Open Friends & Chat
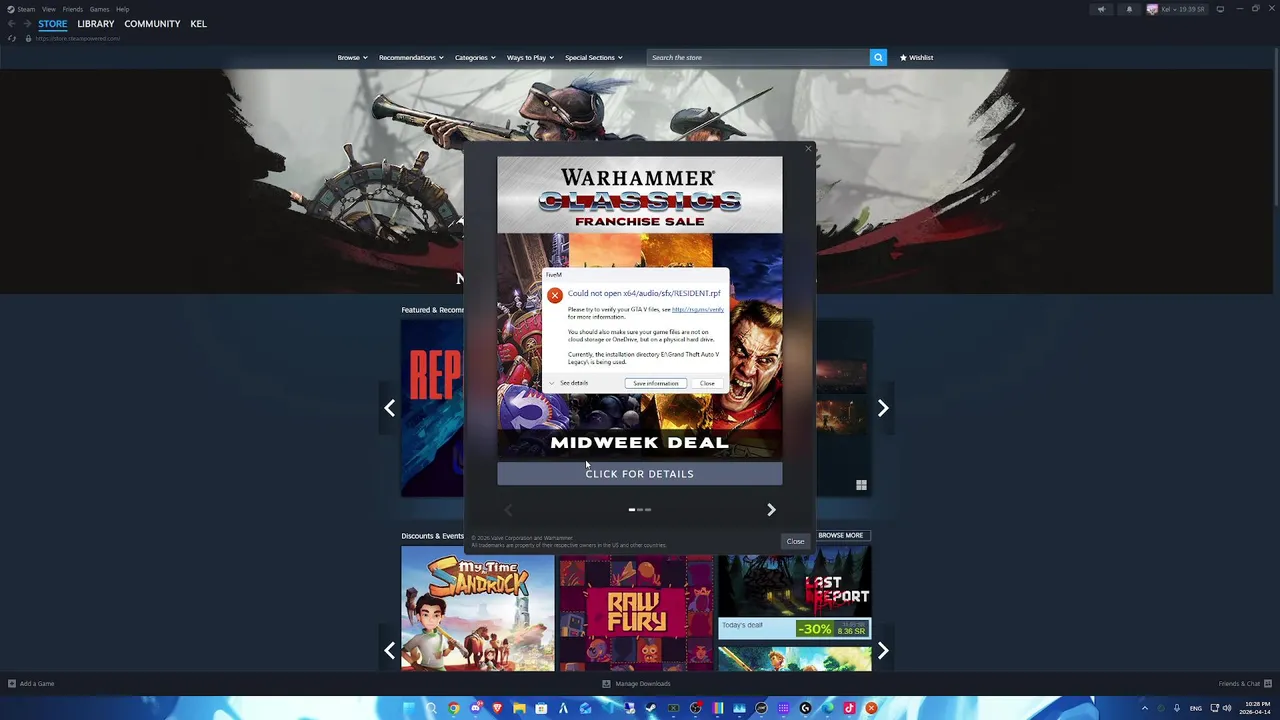The width and height of the screenshot is (1280, 720). point(1244,684)
